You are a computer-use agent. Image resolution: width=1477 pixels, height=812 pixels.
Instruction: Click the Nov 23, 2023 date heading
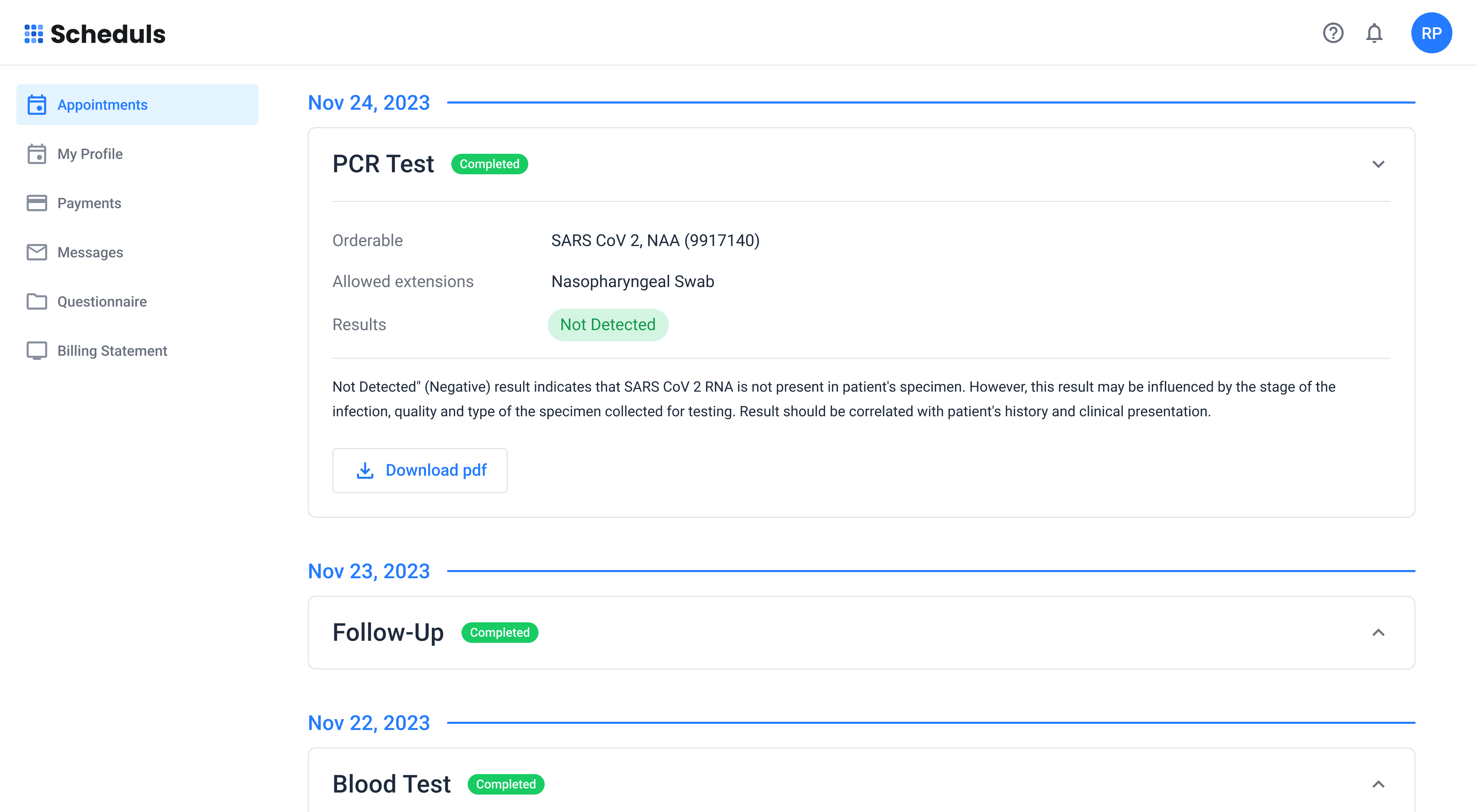pyautogui.click(x=369, y=571)
